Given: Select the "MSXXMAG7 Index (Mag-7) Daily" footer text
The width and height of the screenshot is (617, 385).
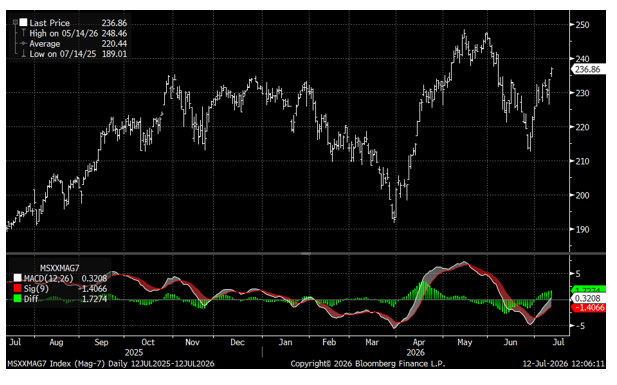Looking at the screenshot, I should [x=67, y=364].
